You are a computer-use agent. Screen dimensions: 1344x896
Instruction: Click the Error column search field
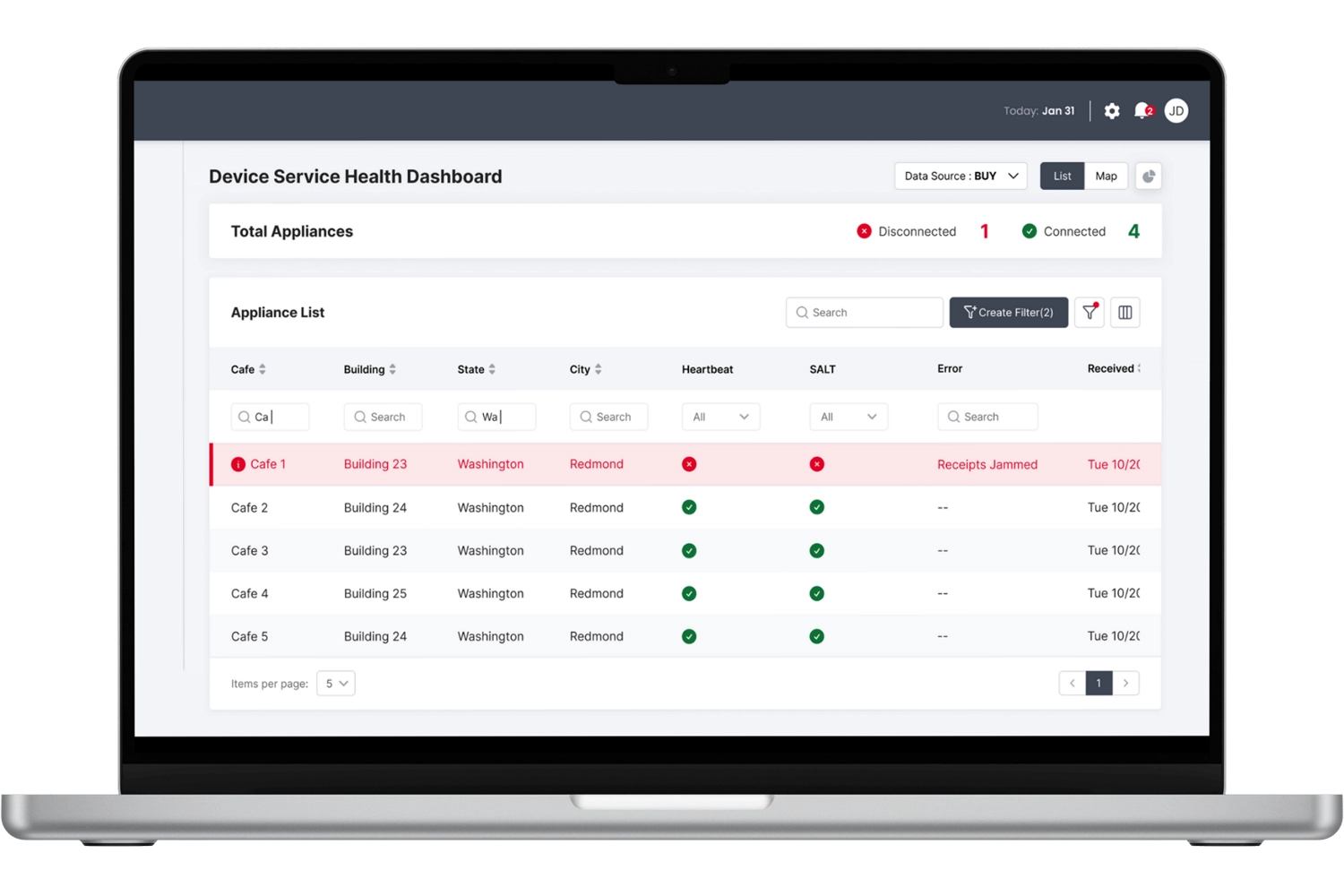coord(987,417)
